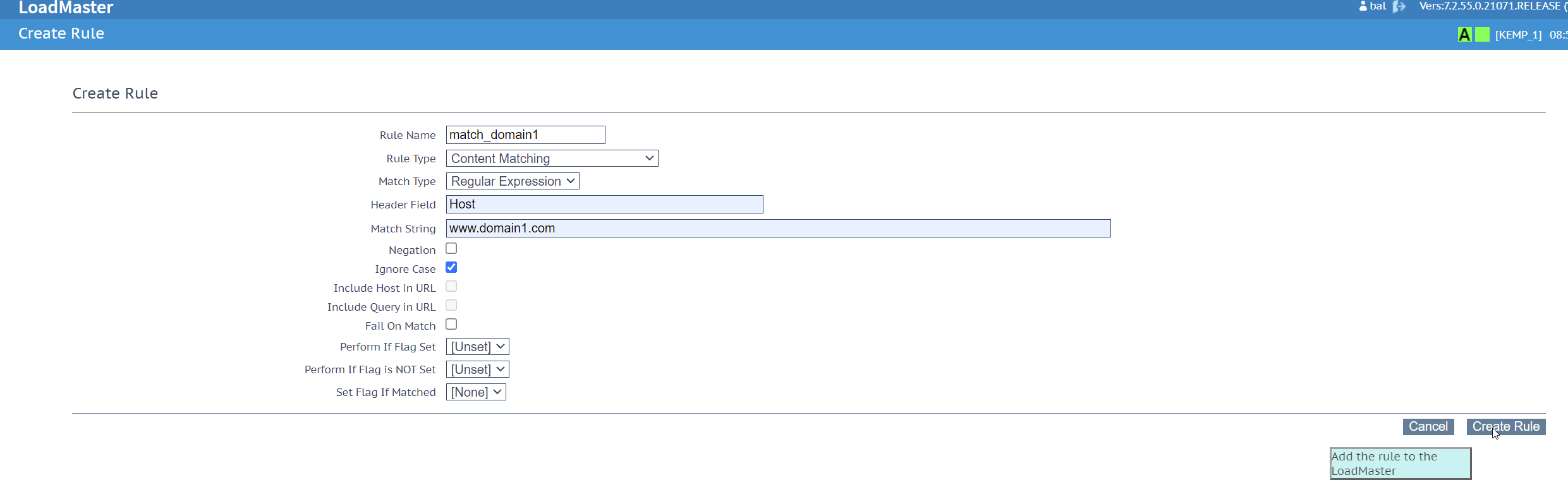Viewport: 1568px width, 492px height.
Task: Enable the Fail On Match checkbox
Action: point(451,325)
